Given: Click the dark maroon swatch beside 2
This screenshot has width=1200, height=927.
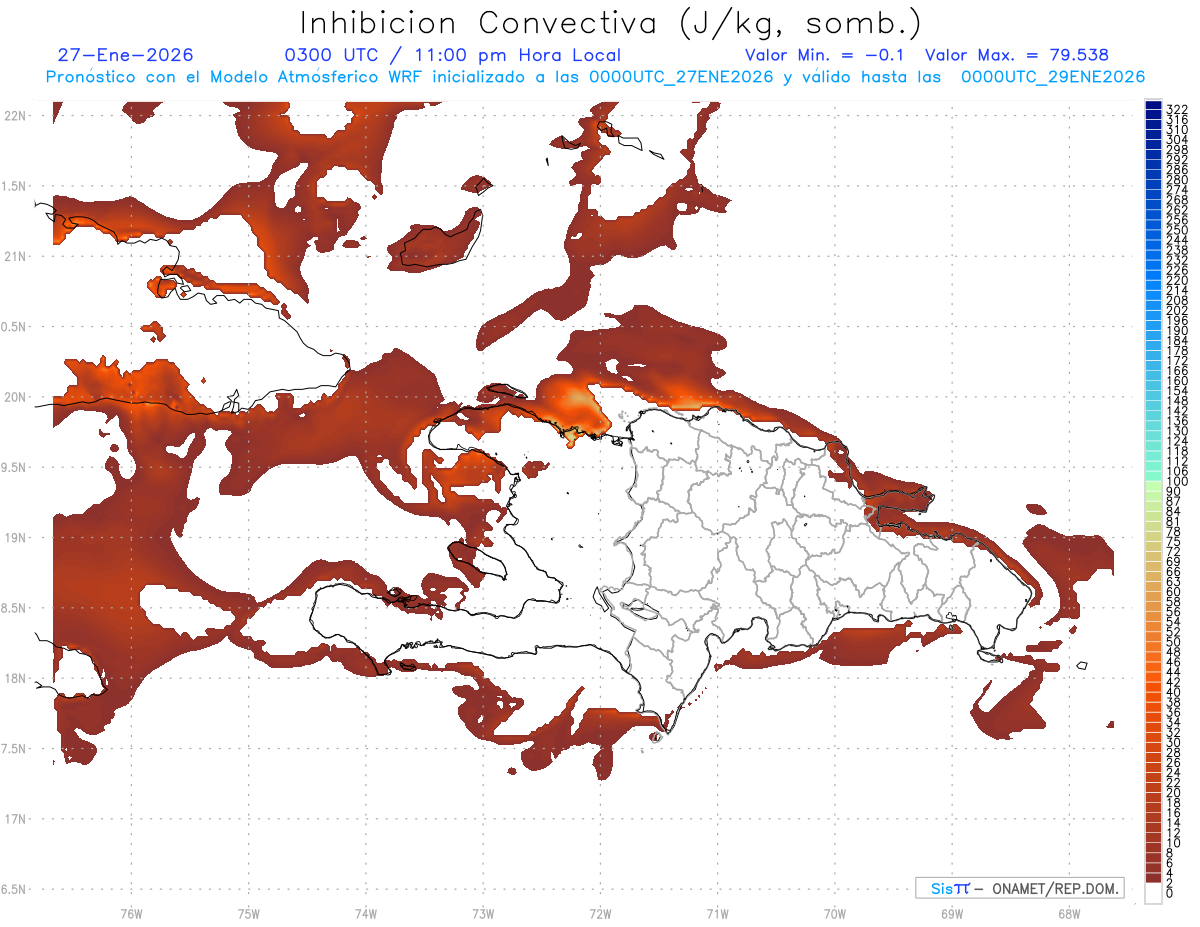Looking at the screenshot, I should click(1154, 877).
